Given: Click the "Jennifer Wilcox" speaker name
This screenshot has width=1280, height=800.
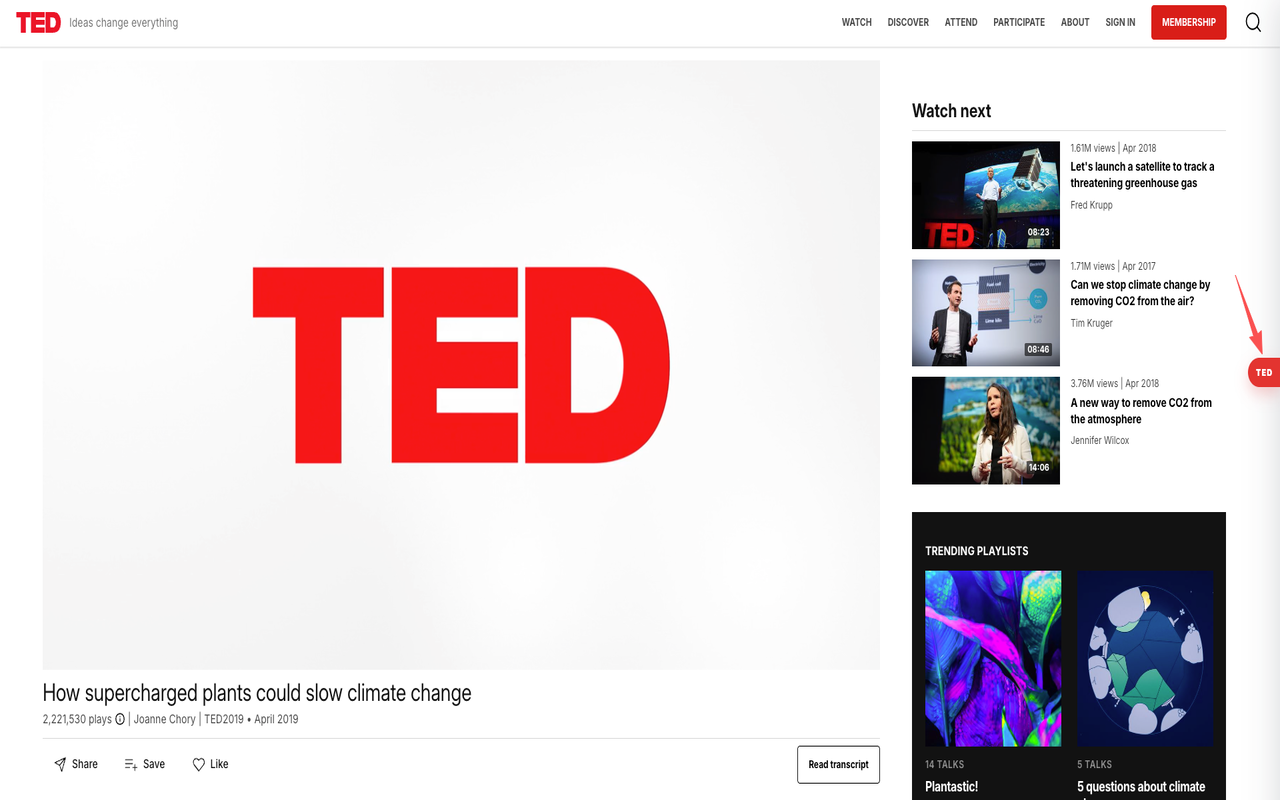Looking at the screenshot, I should 1100,440.
